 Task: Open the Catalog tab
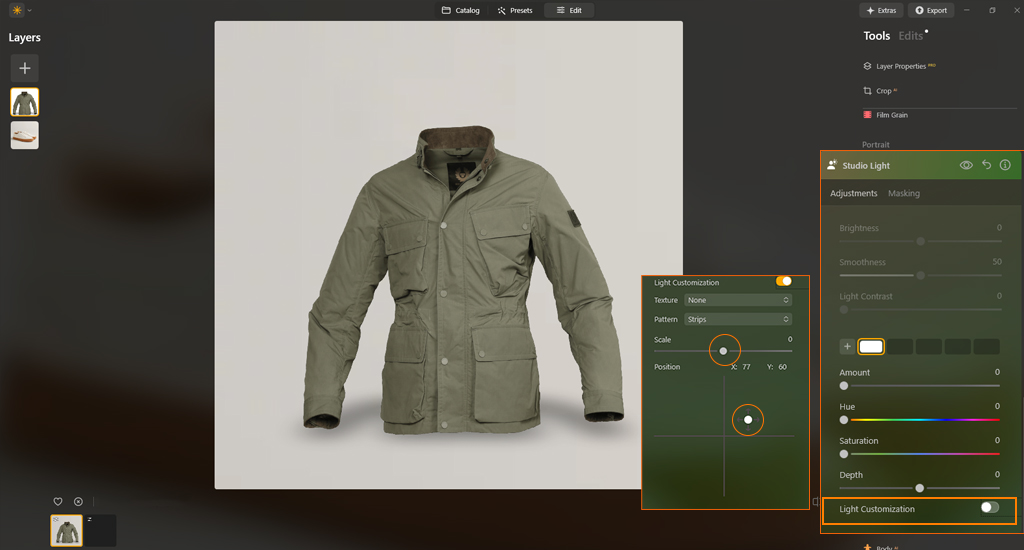(460, 10)
